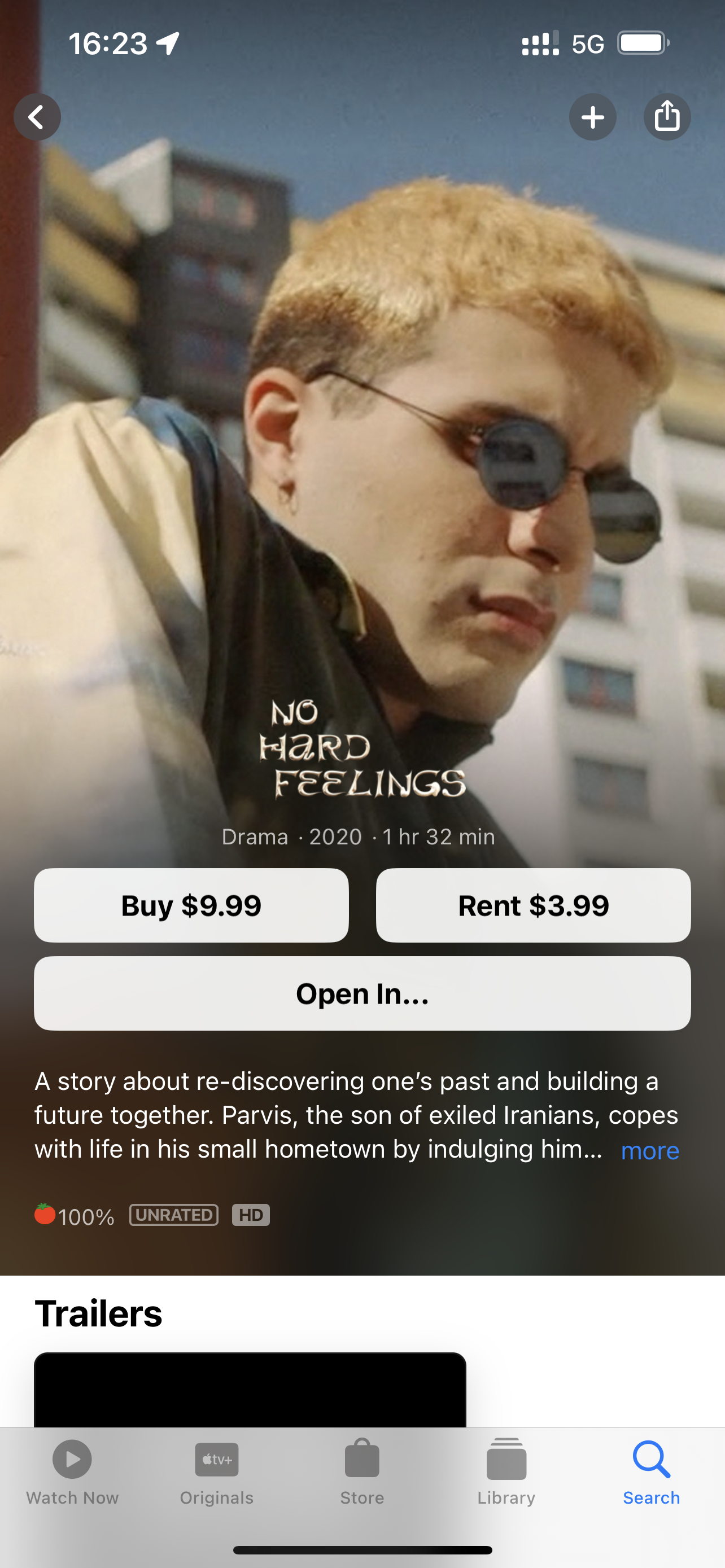Screen dimensions: 725x1568
Task: Add movie to Up Next with plus icon
Action: 592,117
